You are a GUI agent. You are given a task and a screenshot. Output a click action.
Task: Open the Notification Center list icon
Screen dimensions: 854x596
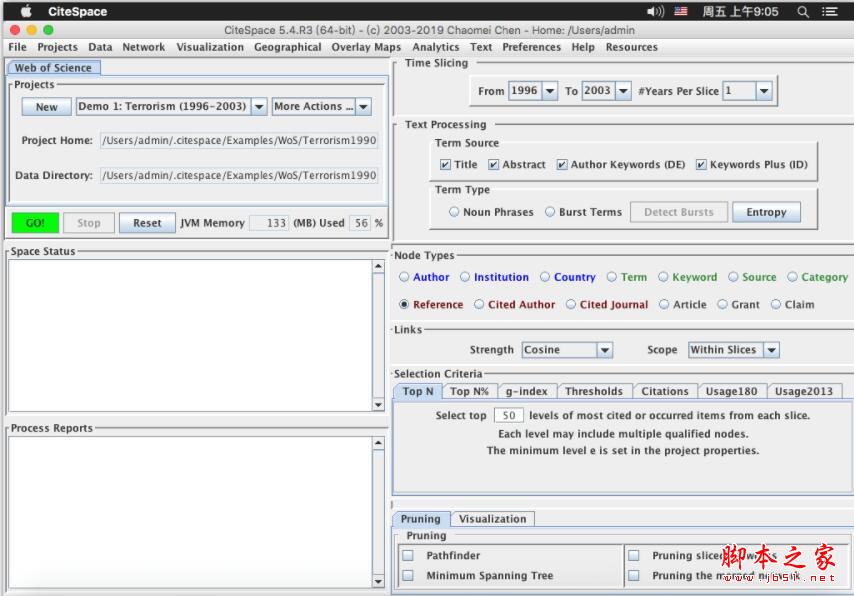coord(829,11)
